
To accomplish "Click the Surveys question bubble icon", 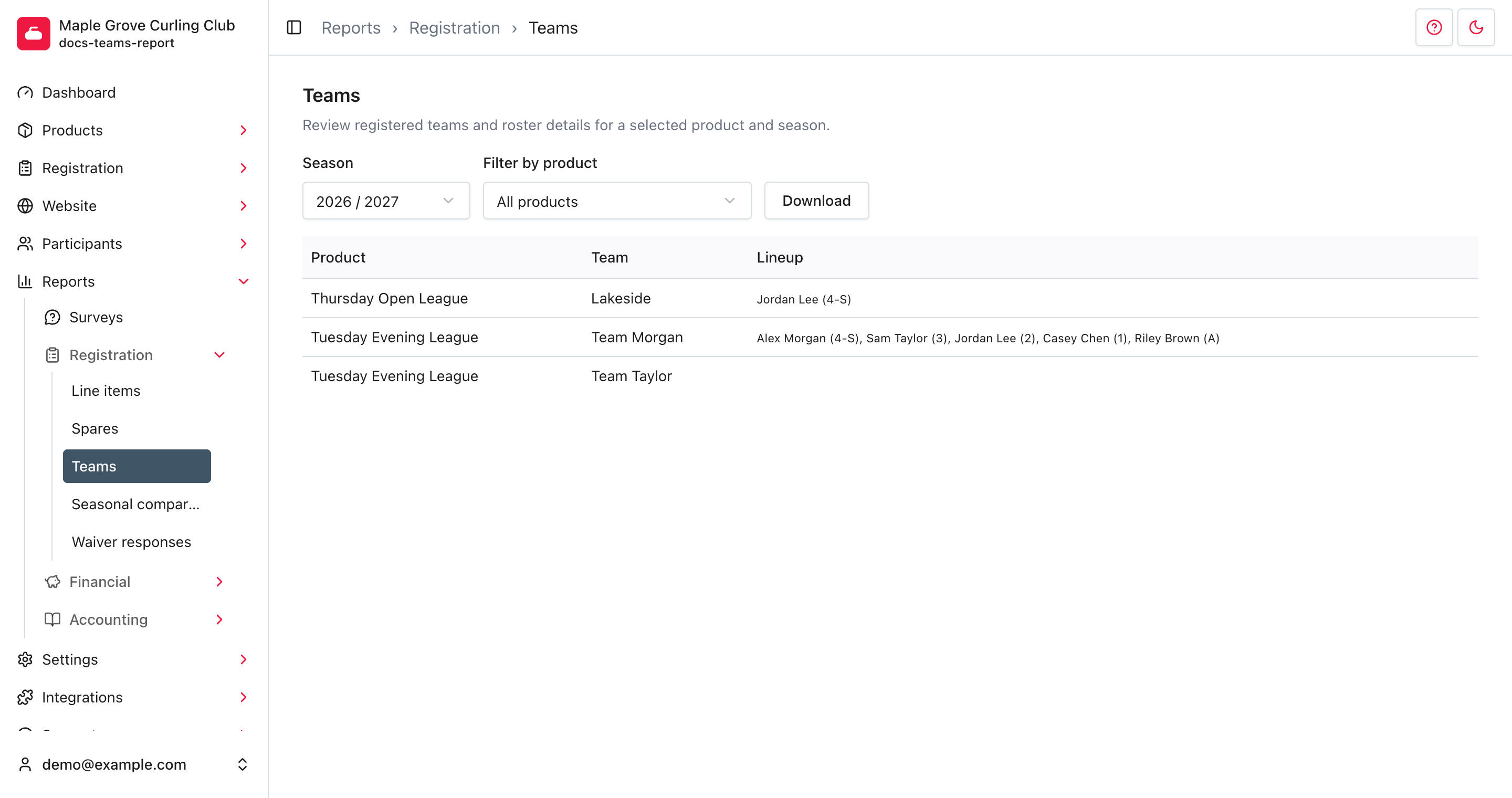I will point(52,318).
